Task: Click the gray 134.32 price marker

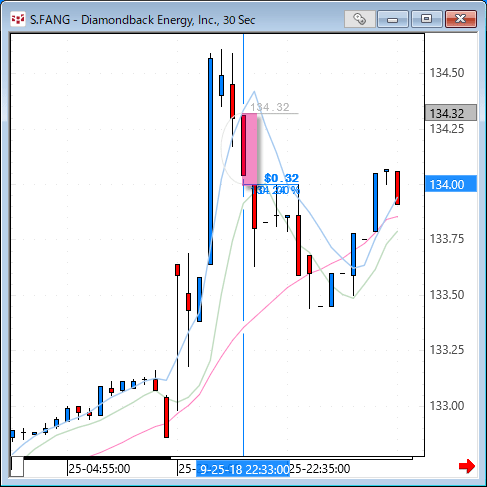Action: (x=451, y=113)
